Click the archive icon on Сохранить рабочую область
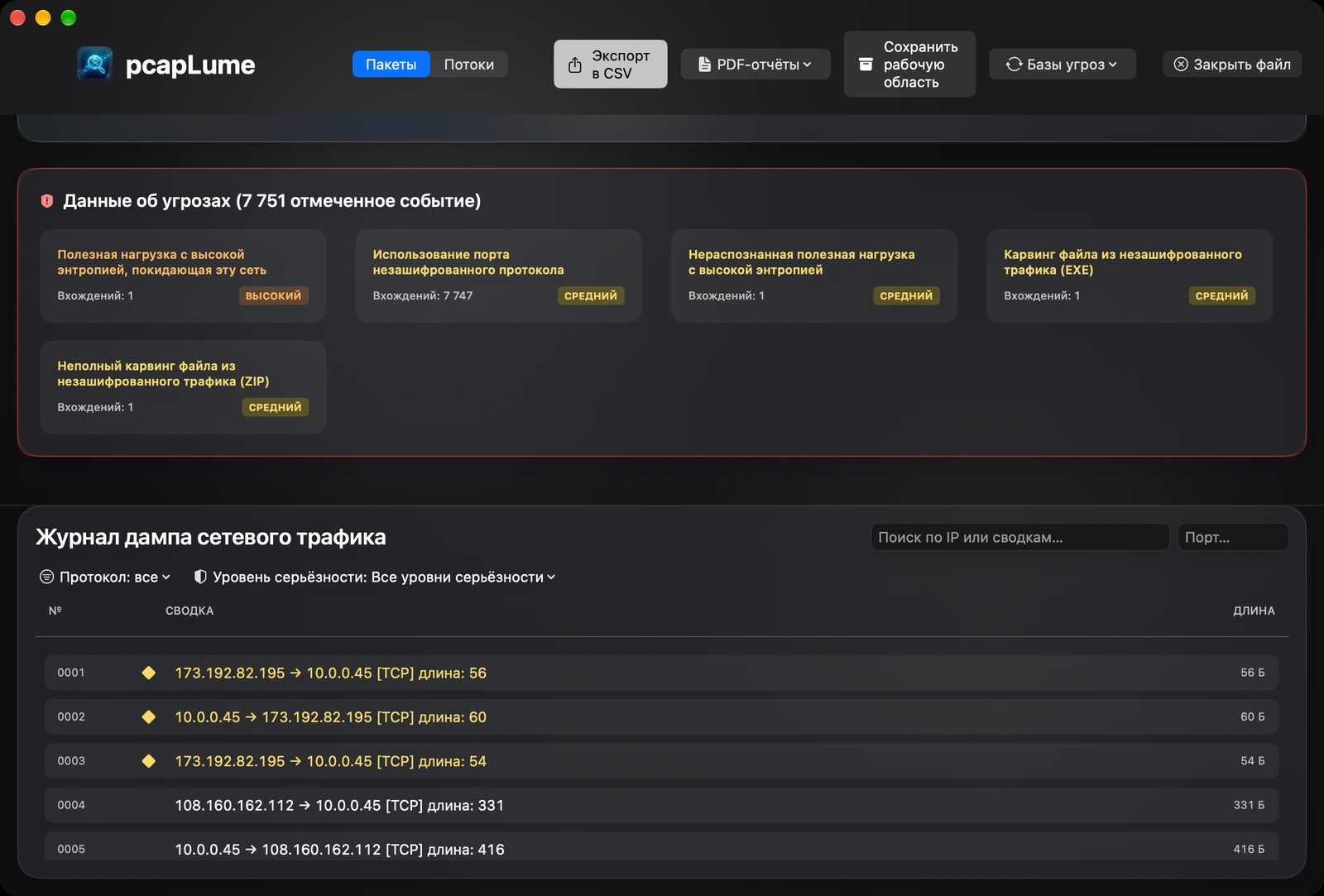 pos(866,65)
